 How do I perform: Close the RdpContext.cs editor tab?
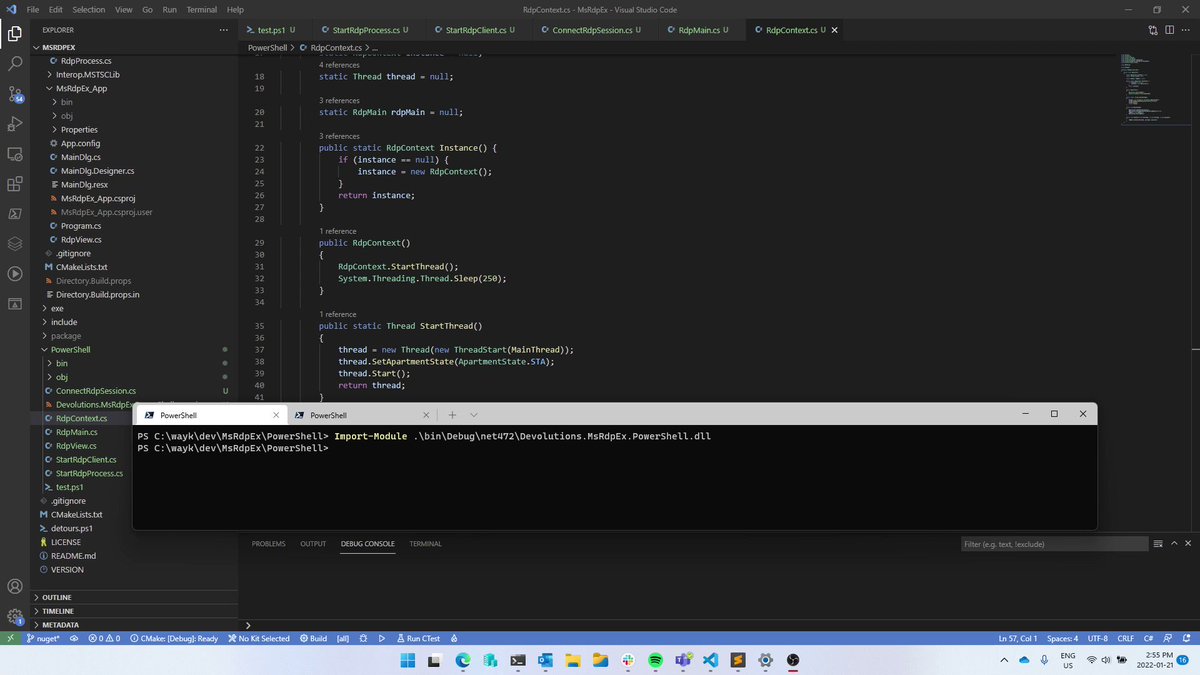pos(835,30)
